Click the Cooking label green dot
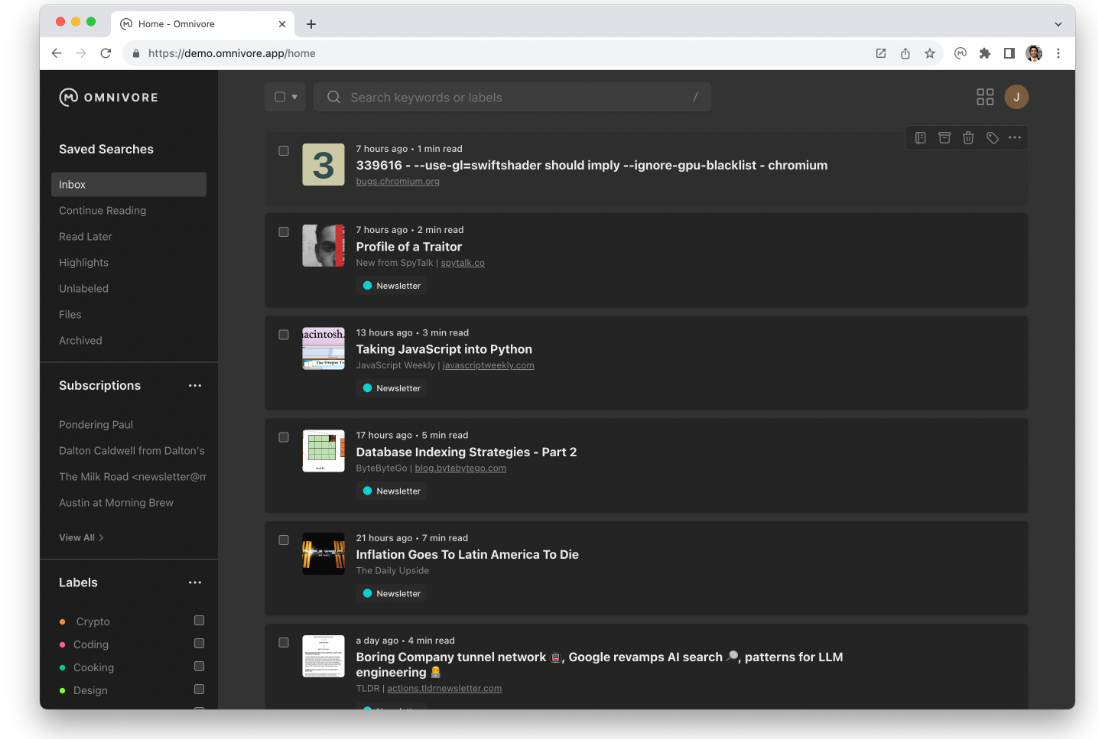 (62, 668)
